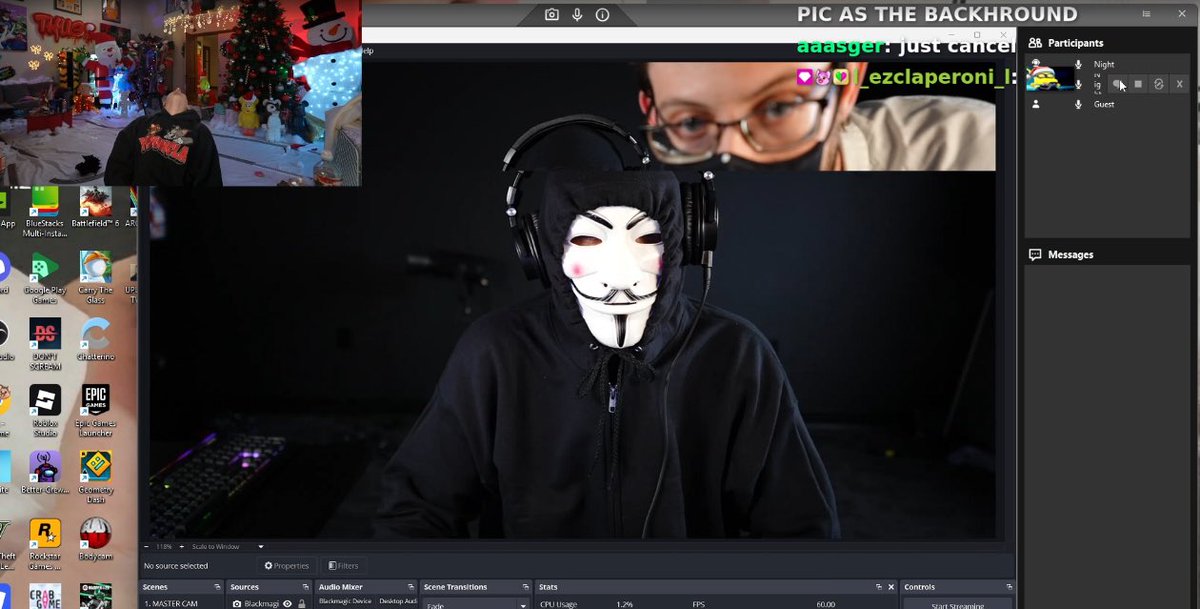Open the hamburger menu in the top-right corner
This screenshot has height=609, width=1200.
[1146, 14]
